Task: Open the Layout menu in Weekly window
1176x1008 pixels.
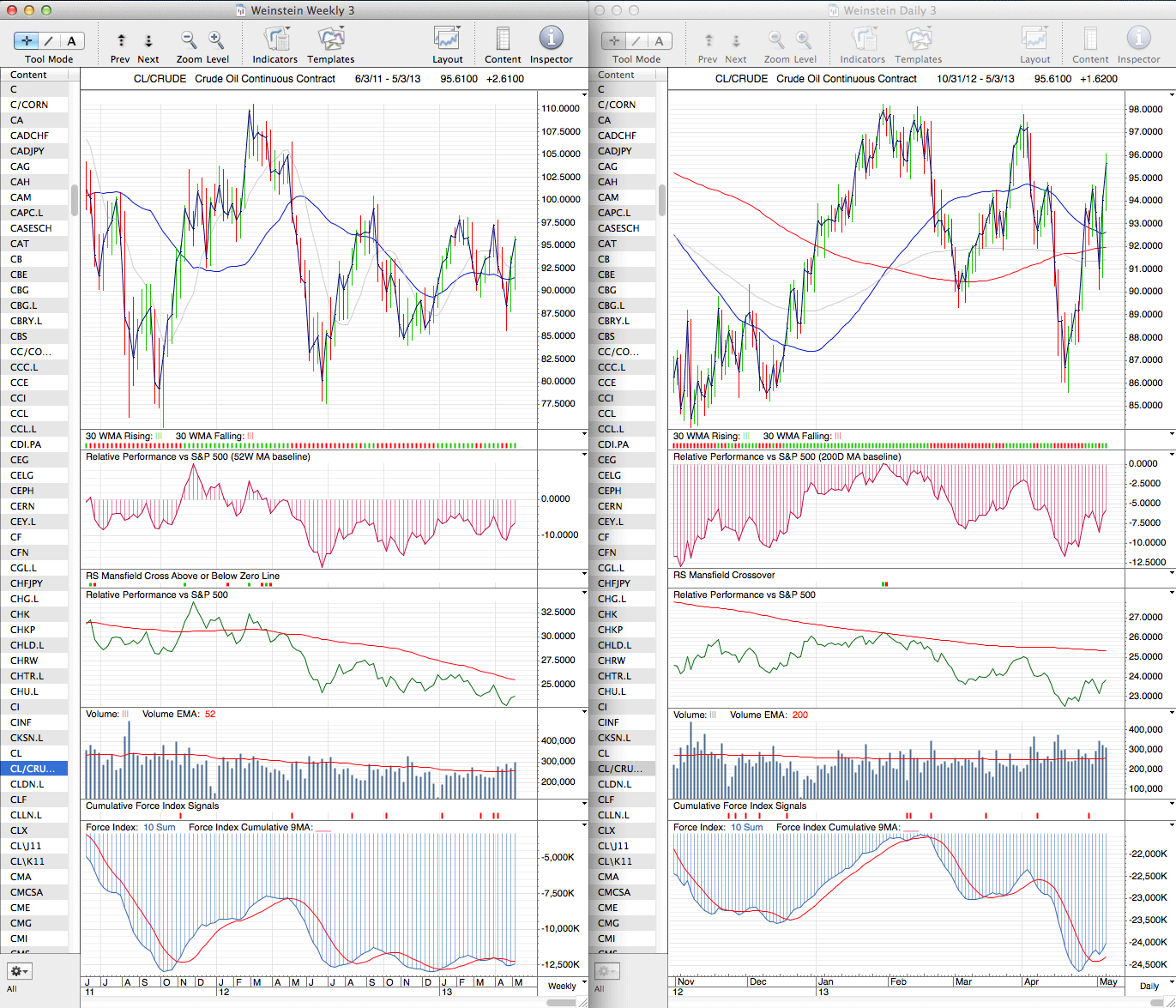Action: 447,40
